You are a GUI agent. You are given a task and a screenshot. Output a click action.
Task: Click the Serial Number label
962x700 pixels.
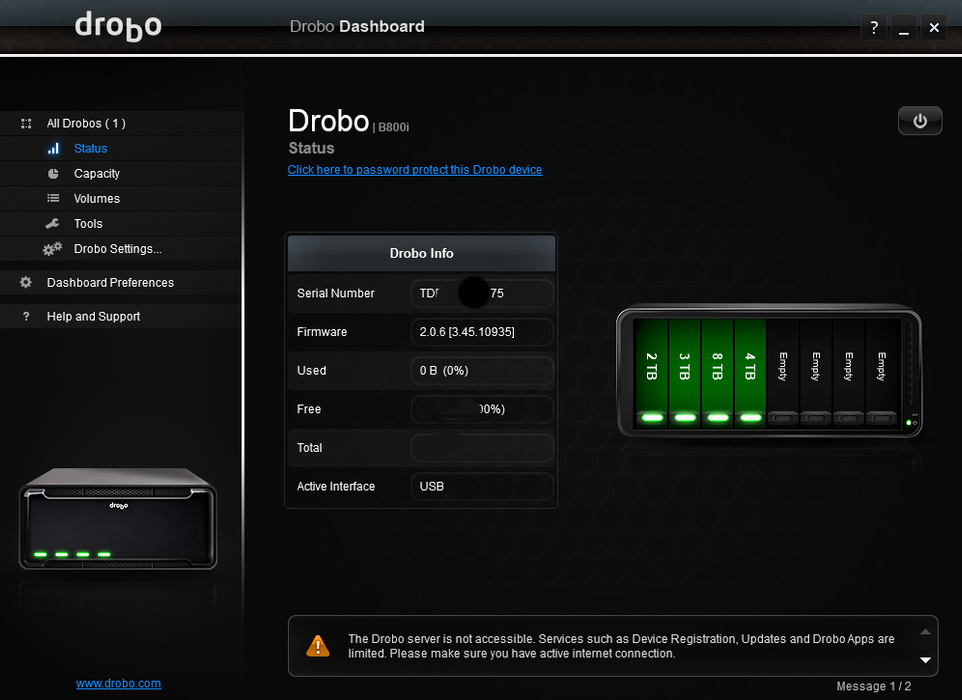coord(336,293)
